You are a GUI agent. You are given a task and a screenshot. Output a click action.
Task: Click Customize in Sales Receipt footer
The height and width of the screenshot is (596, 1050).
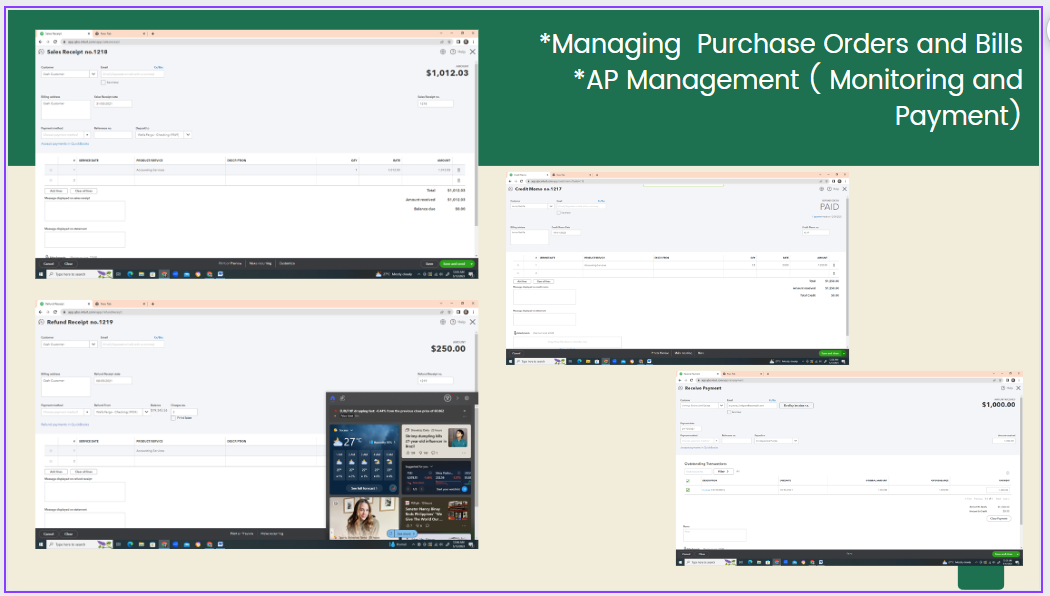point(287,263)
